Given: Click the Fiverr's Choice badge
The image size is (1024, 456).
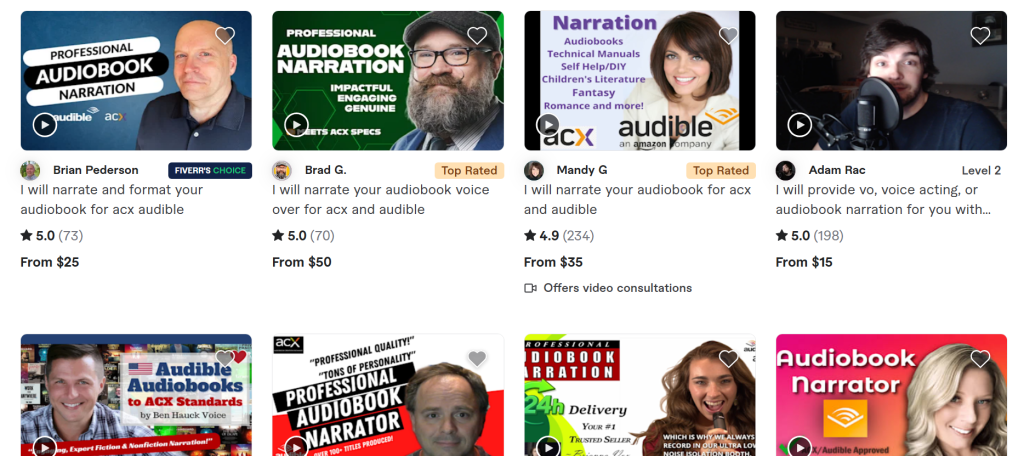Looking at the screenshot, I should [x=210, y=171].
